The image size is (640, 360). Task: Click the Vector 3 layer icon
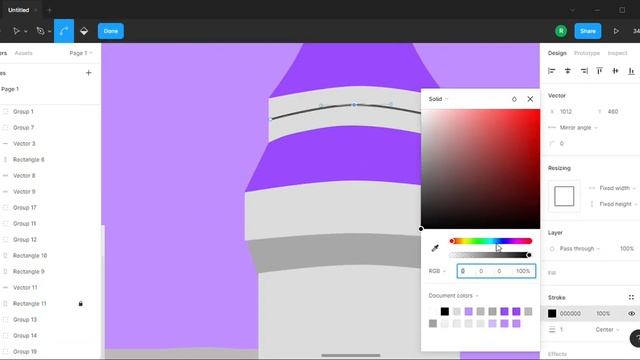pos(5,144)
